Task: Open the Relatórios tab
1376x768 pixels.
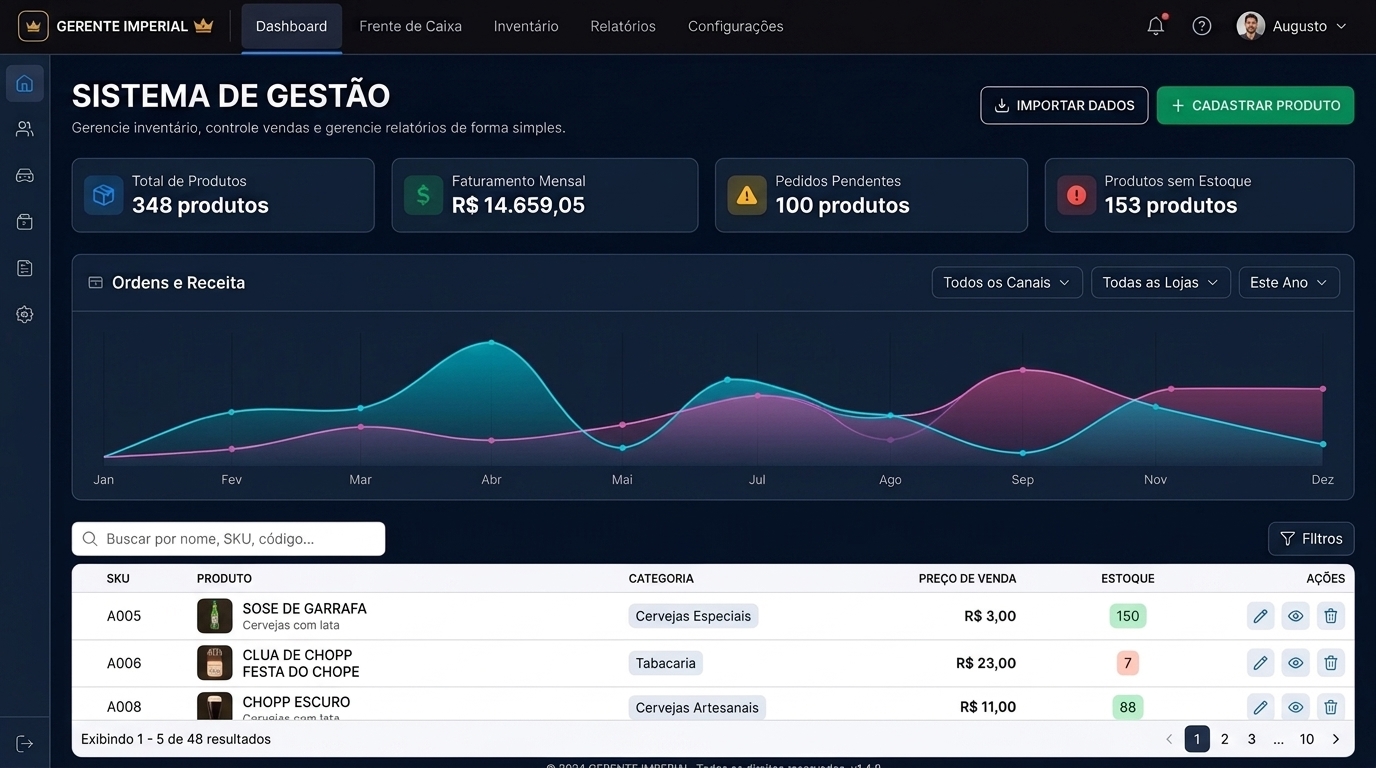Action: point(623,27)
